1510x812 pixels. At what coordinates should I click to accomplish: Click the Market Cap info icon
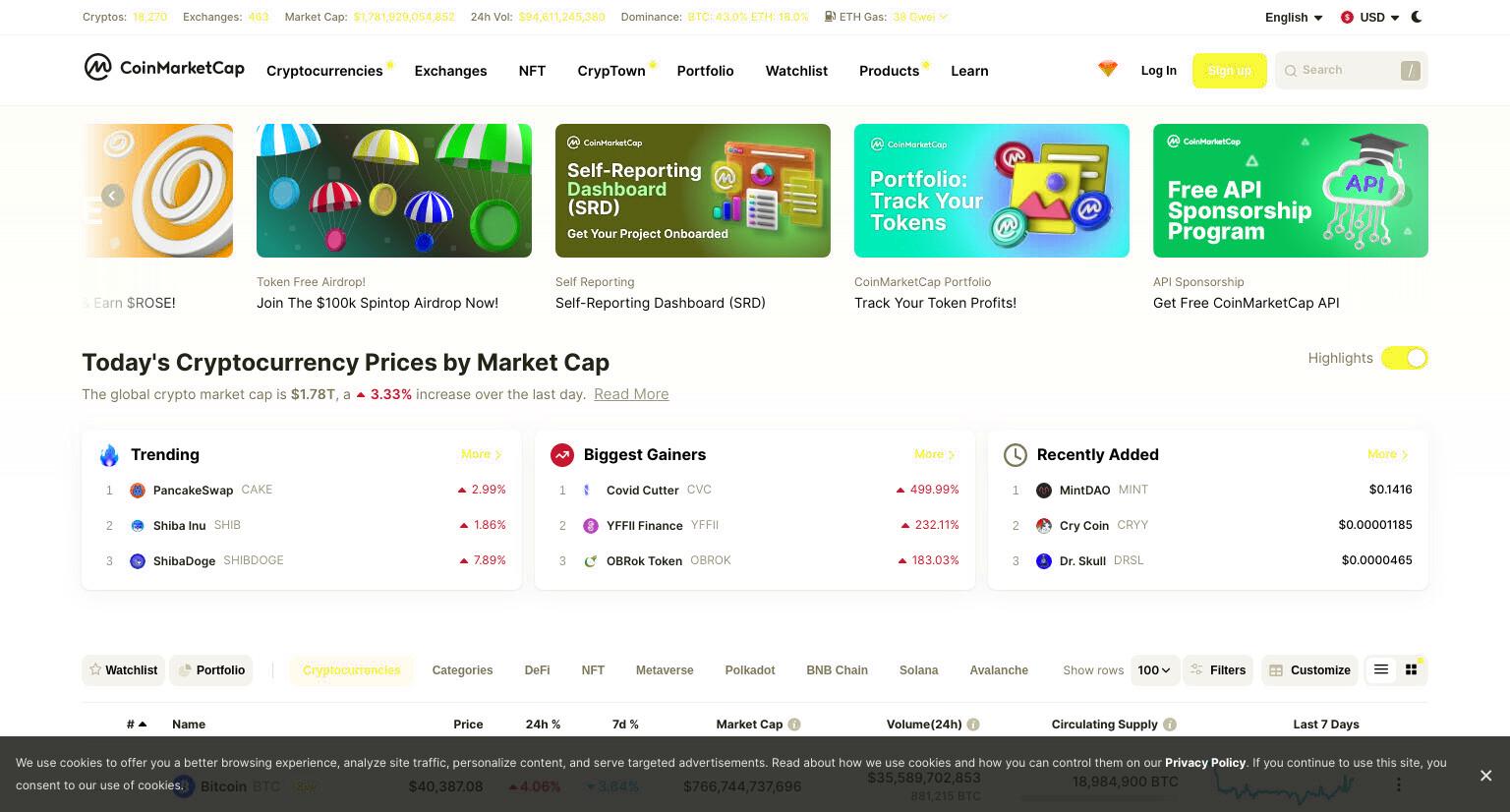pyautogui.click(x=794, y=725)
